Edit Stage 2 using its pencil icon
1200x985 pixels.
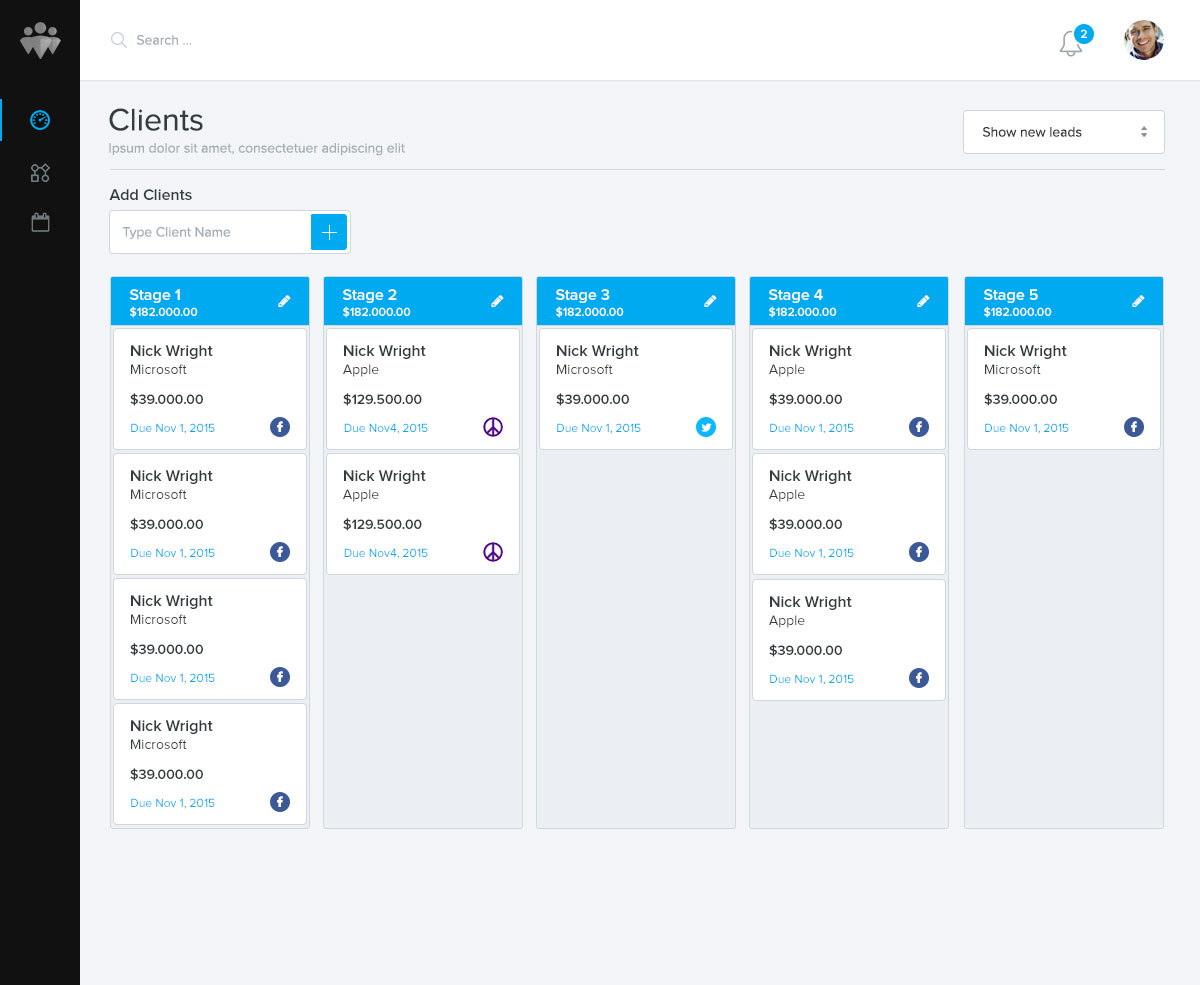coord(498,300)
